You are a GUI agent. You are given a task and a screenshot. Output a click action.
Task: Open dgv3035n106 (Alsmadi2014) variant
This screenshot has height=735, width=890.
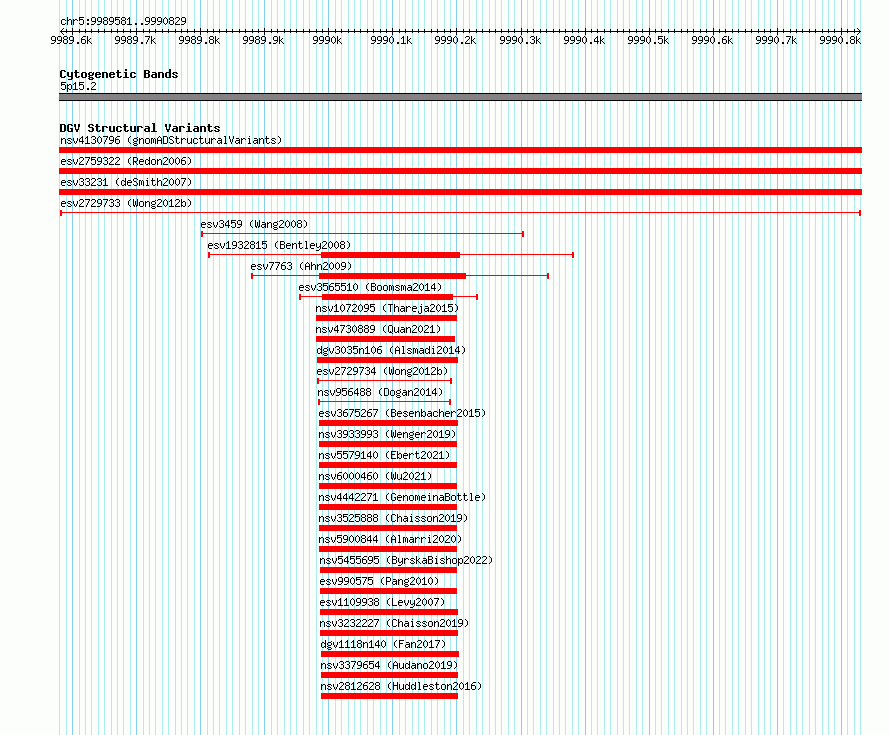[391, 350]
